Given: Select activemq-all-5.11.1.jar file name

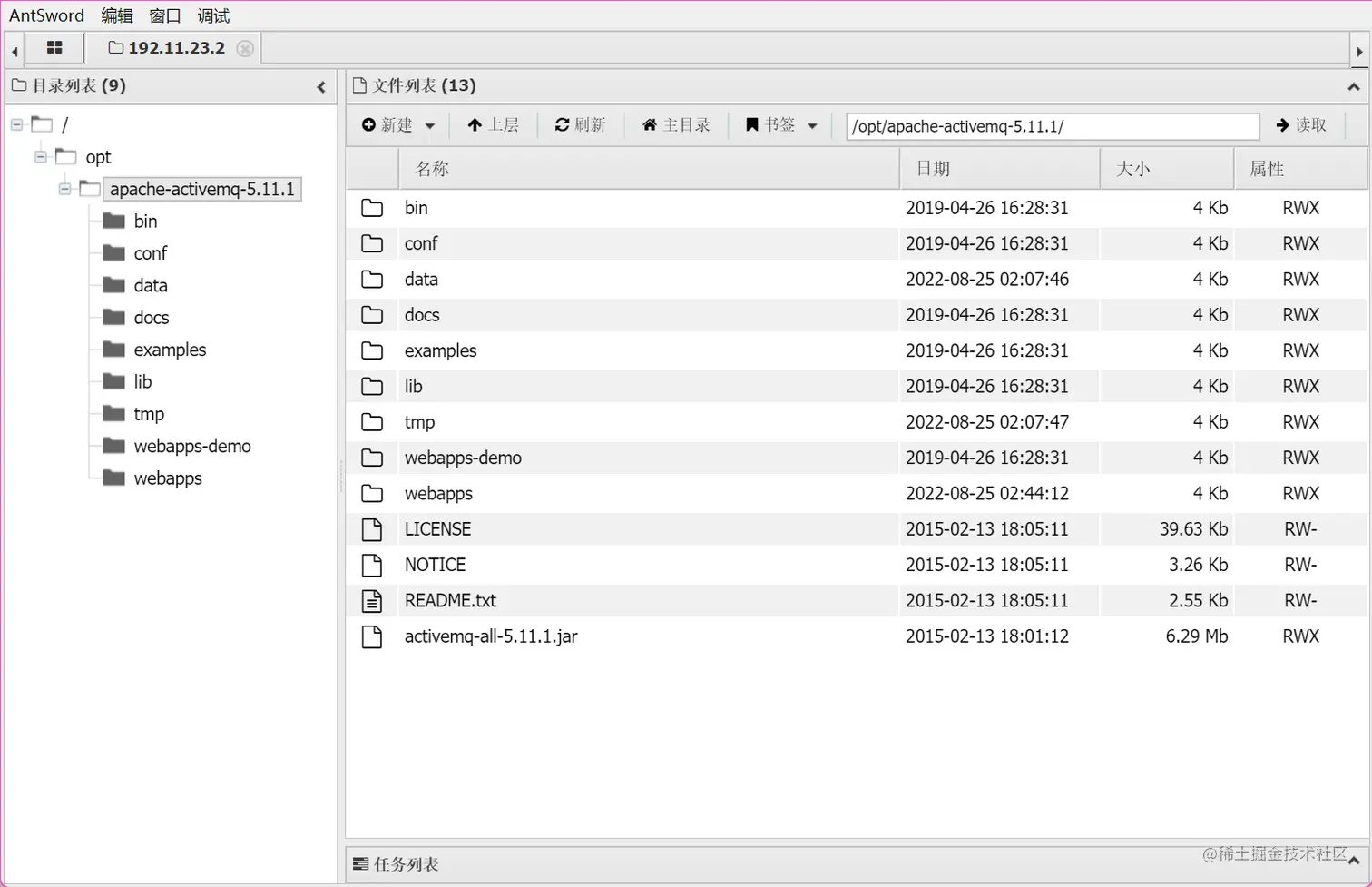Looking at the screenshot, I should 491,636.
